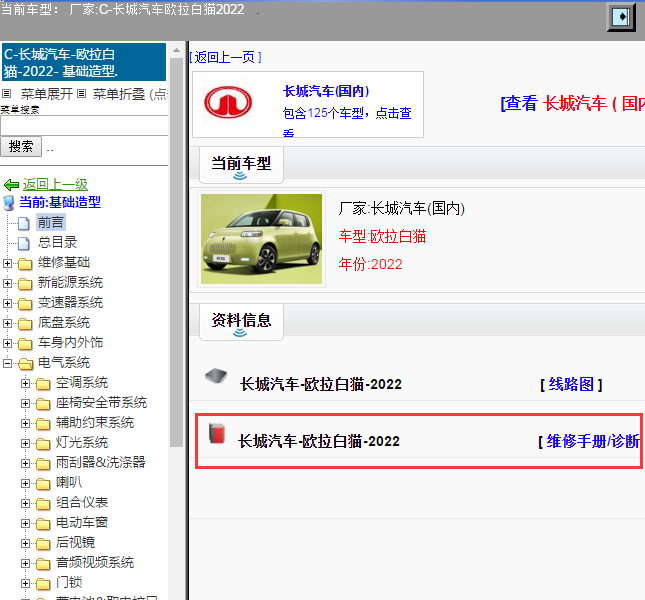Click the 当前:基础造型 link

[60, 202]
